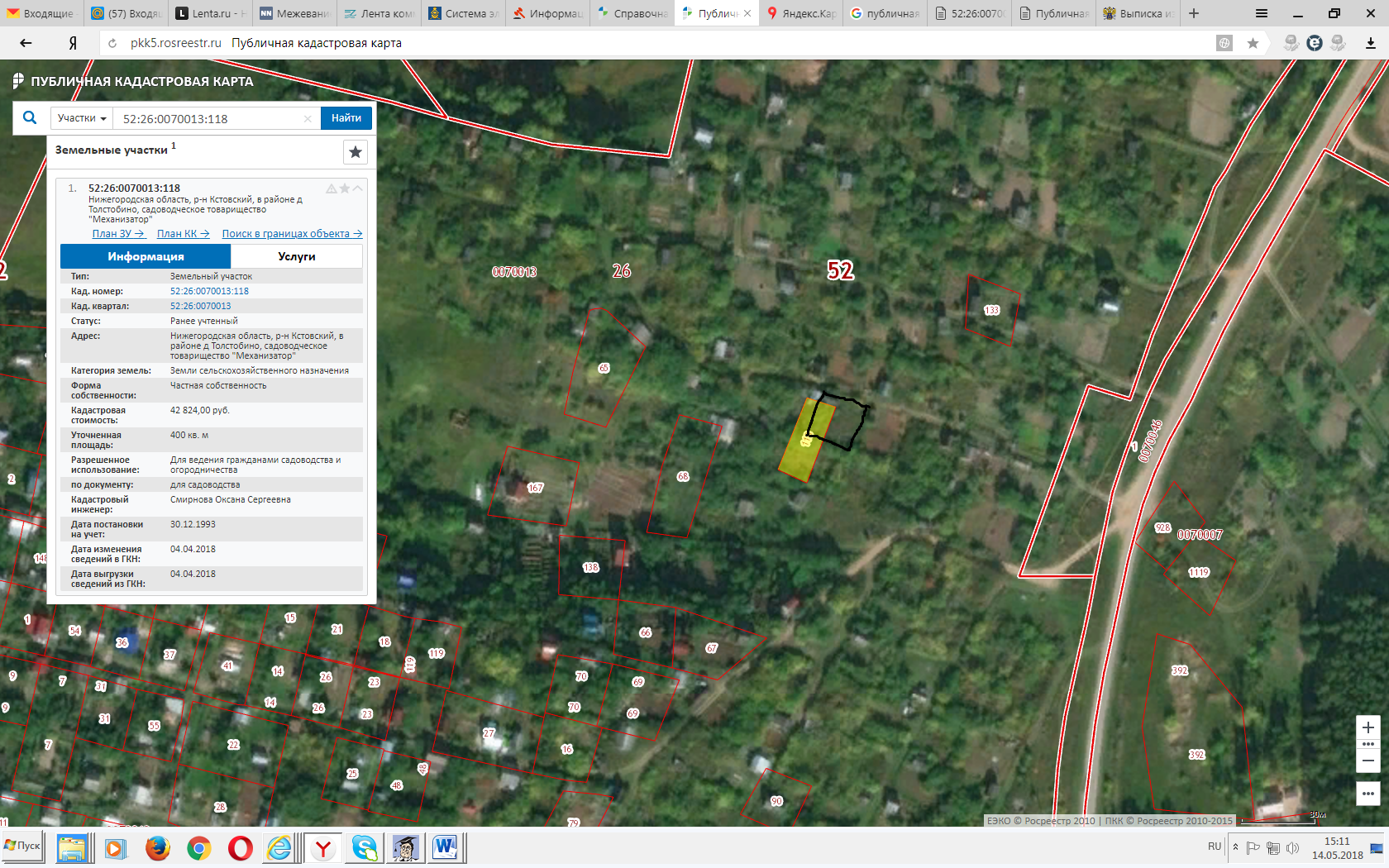Add search results to favorites star
Image resolution: width=1389 pixels, height=868 pixels.
point(356,152)
